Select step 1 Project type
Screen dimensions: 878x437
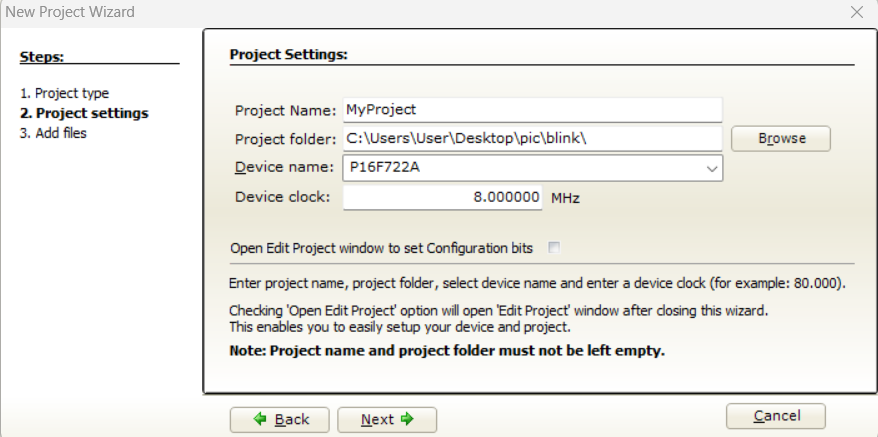point(64,93)
